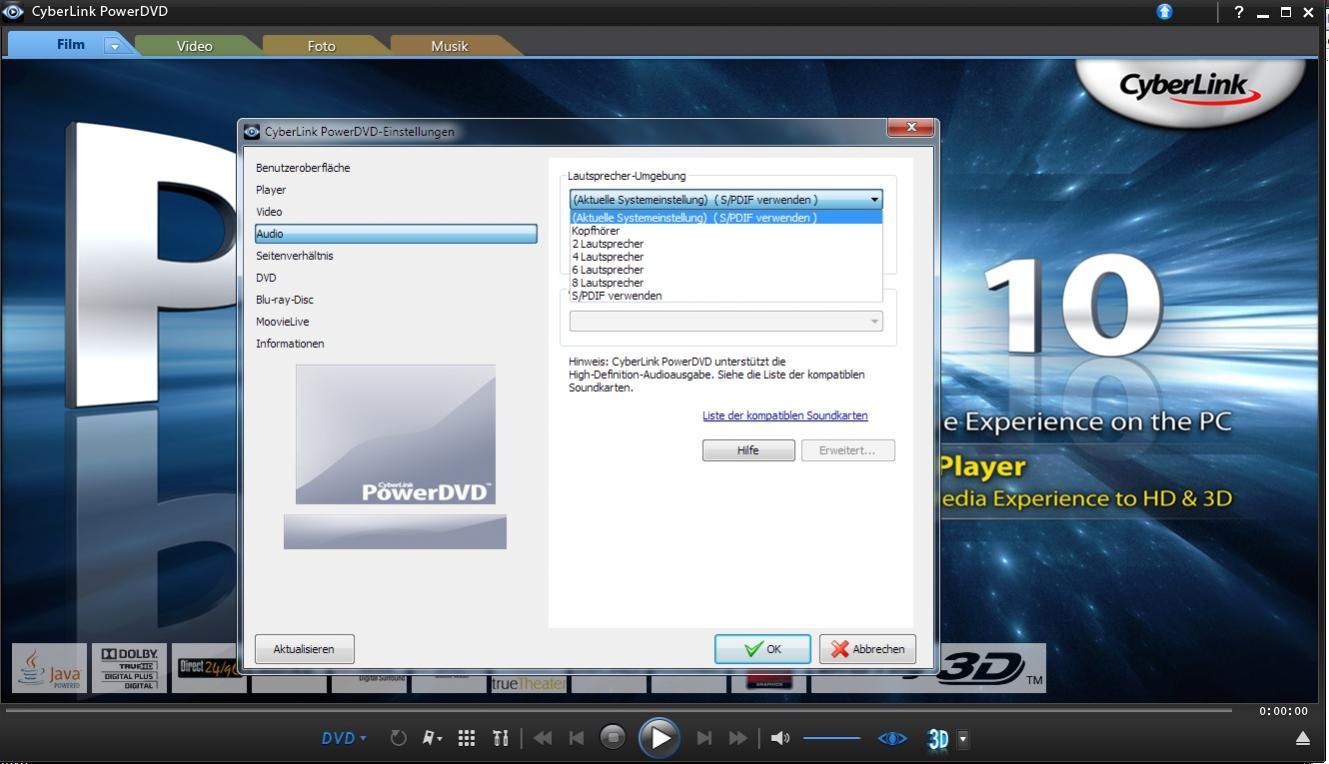Click the Java logo in background
The height and width of the screenshot is (764, 1329).
50,668
